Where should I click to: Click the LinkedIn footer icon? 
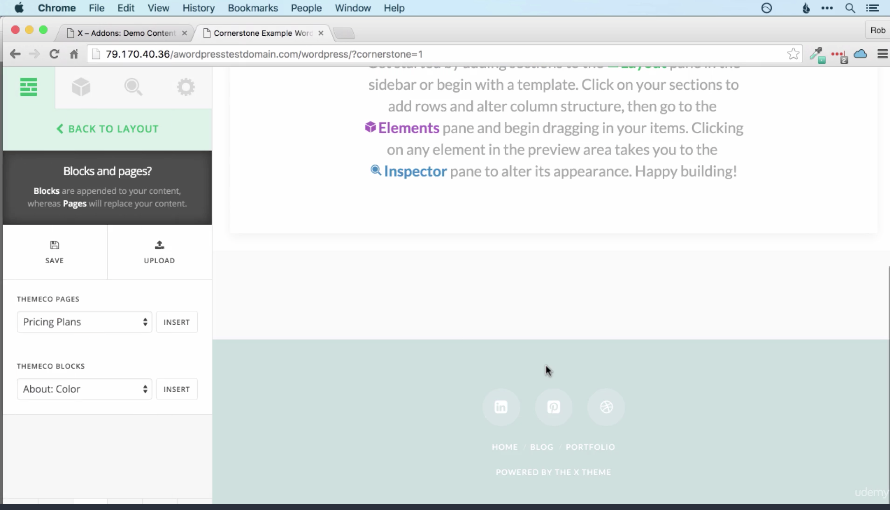[x=501, y=407]
